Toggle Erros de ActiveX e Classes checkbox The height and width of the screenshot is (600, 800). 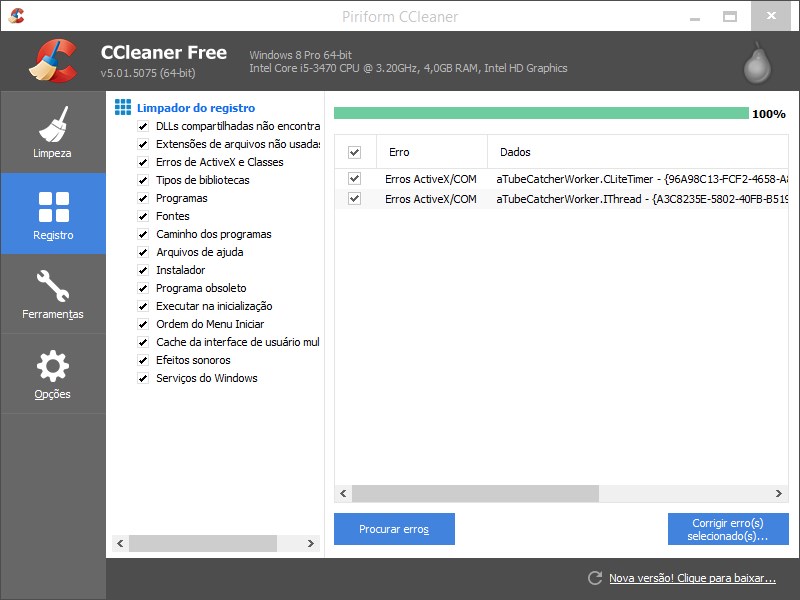tap(143, 162)
